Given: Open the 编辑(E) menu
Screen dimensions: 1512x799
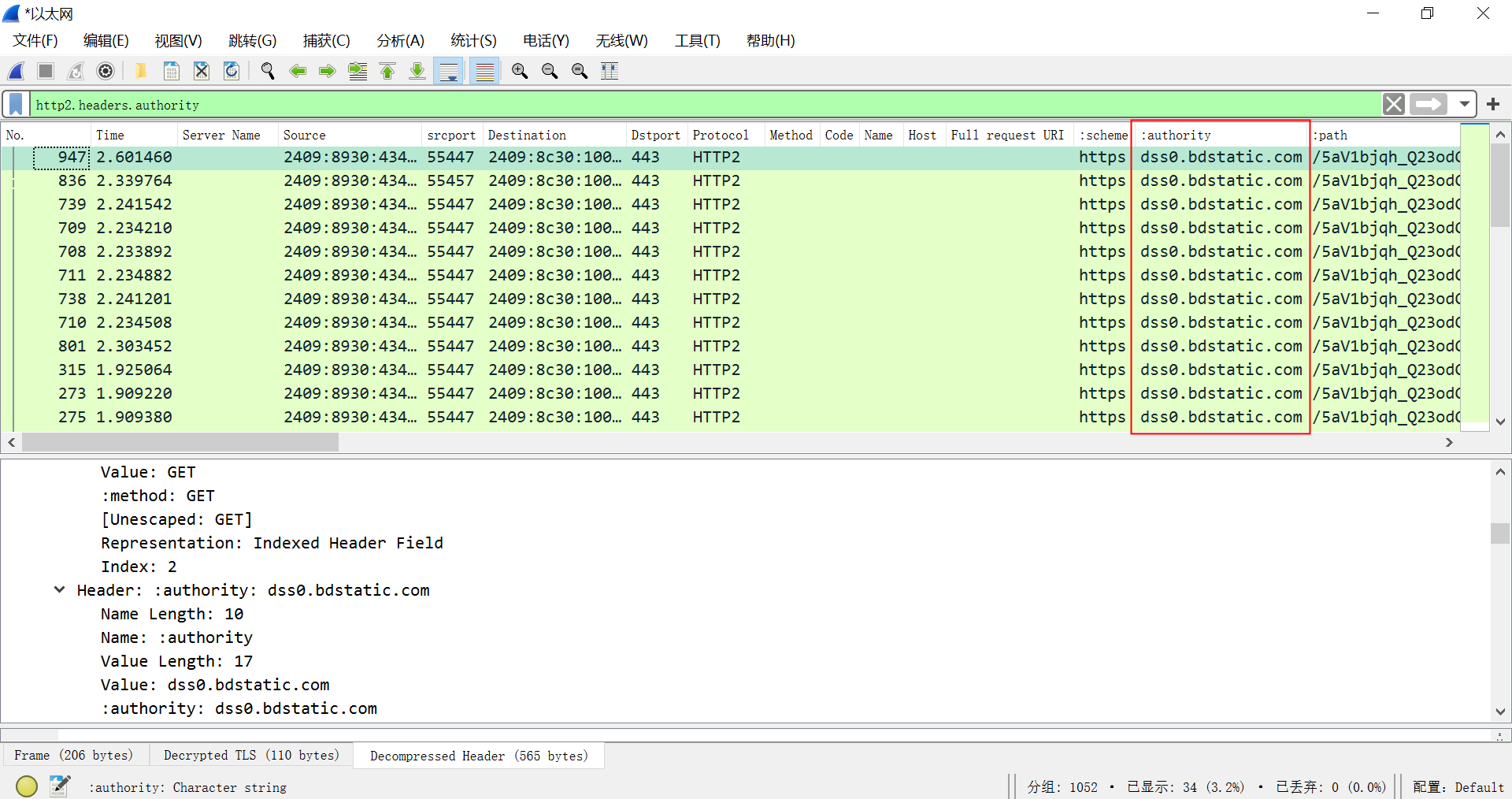Looking at the screenshot, I should pos(106,41).
